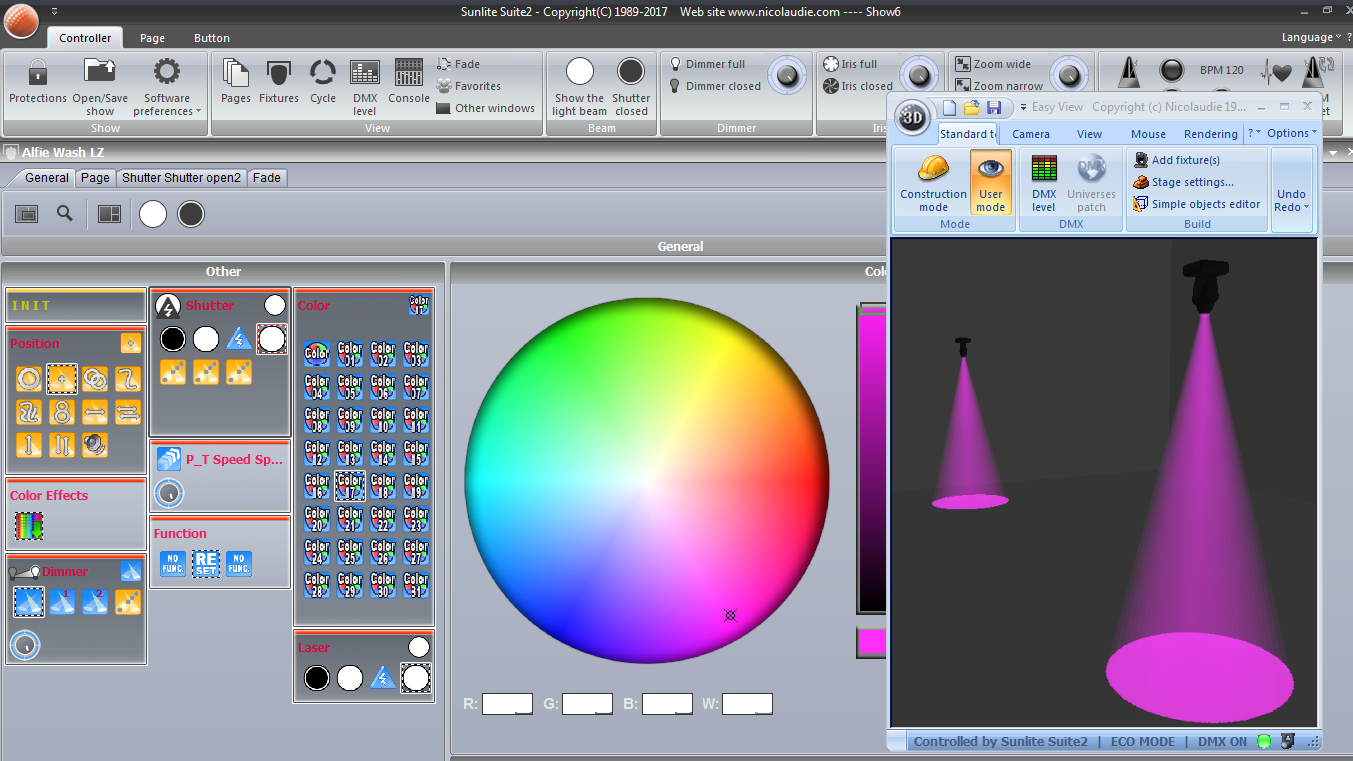Click the Color Effects preset icon

click(x=29, y=525)
